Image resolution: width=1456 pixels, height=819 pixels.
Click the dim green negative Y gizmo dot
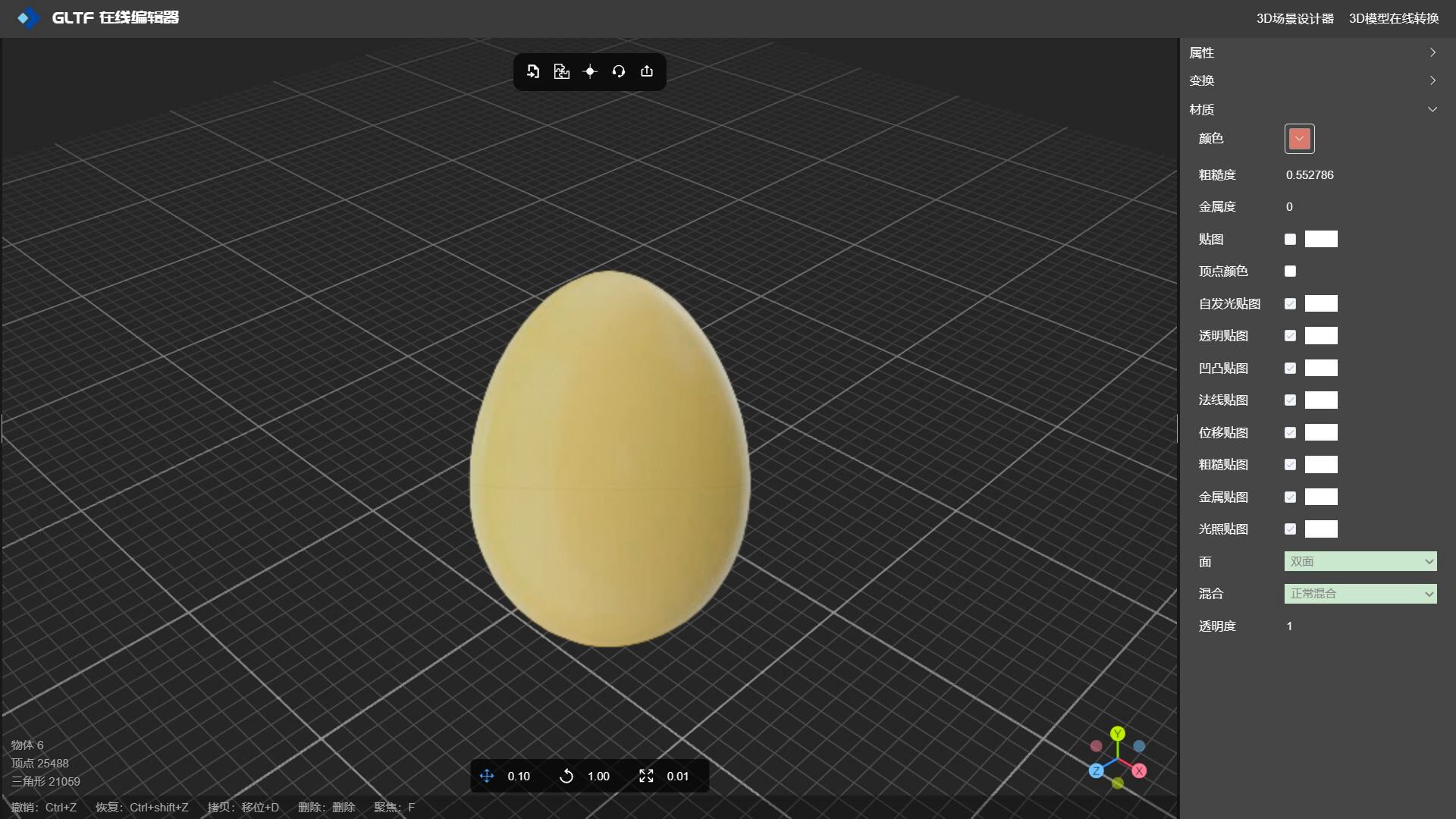[x=1118, y=783]
